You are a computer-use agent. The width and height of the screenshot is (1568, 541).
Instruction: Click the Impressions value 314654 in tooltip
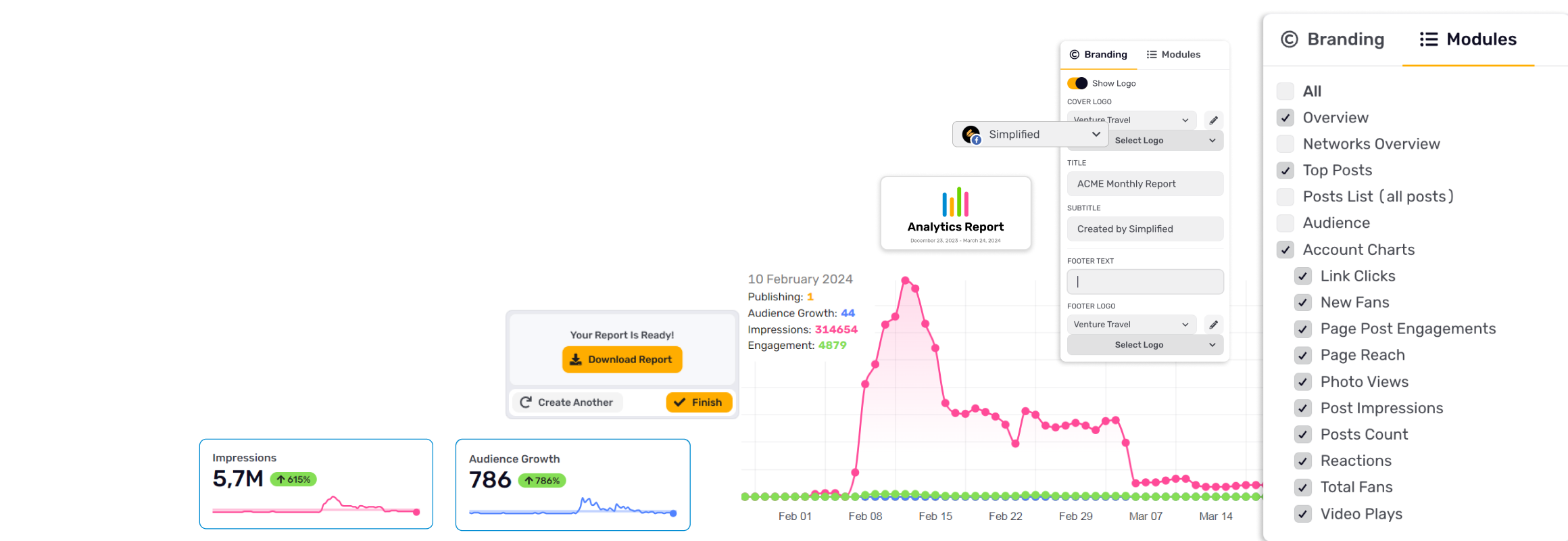836,330
